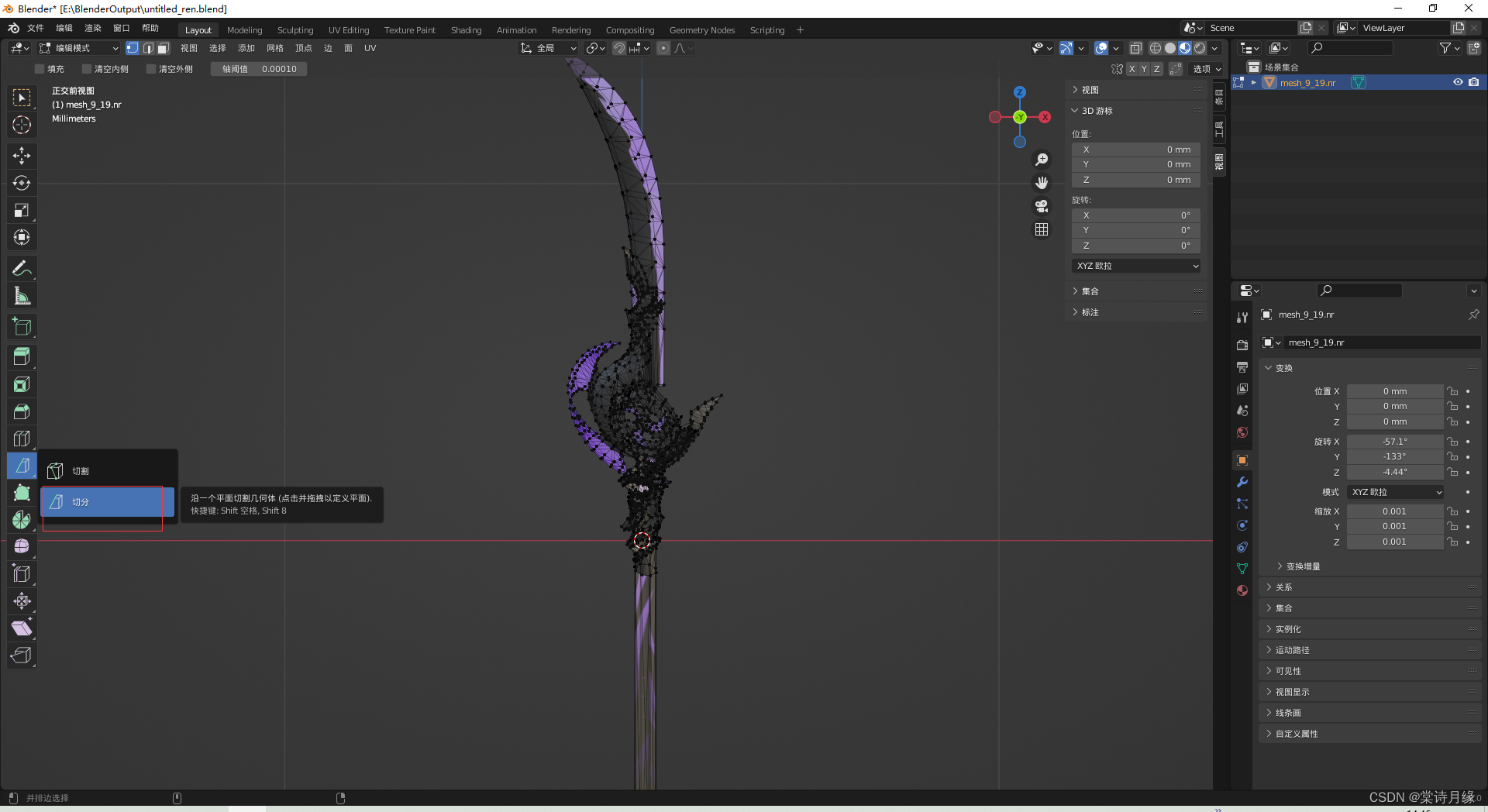The image size is (1488, 812).
Task: Toggle camera view with the camera icon
Action: pos(1042,206)
